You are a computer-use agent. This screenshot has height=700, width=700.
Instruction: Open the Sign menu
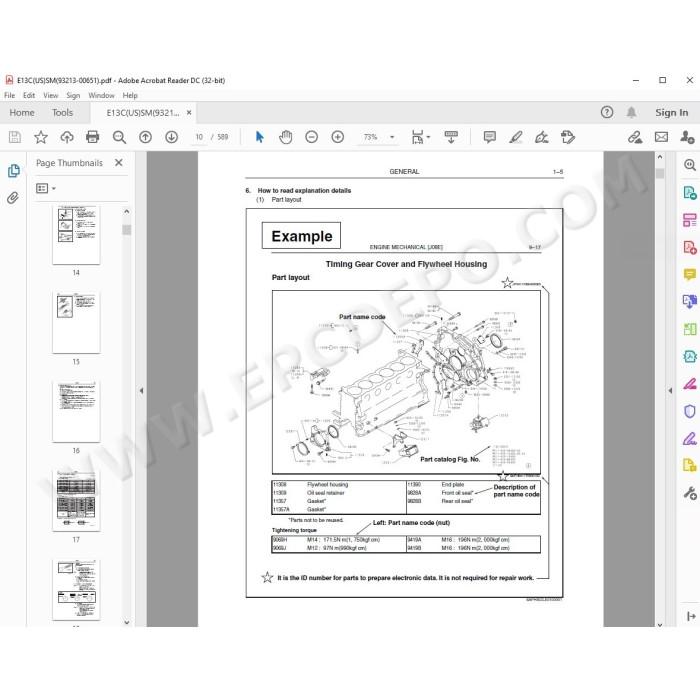point(73,96)
